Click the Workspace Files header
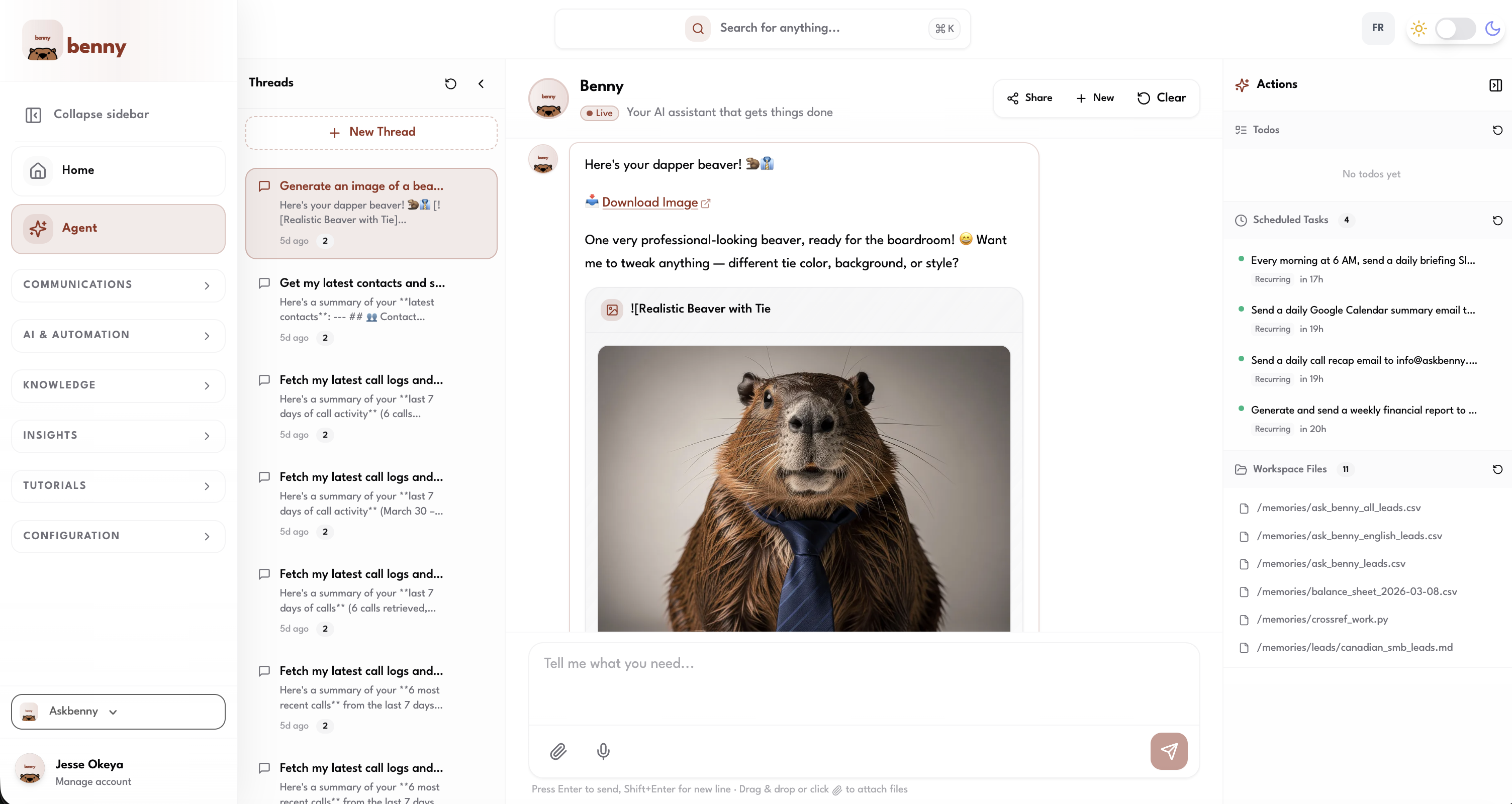The image size is (1512, 804). click(1289, 469)
